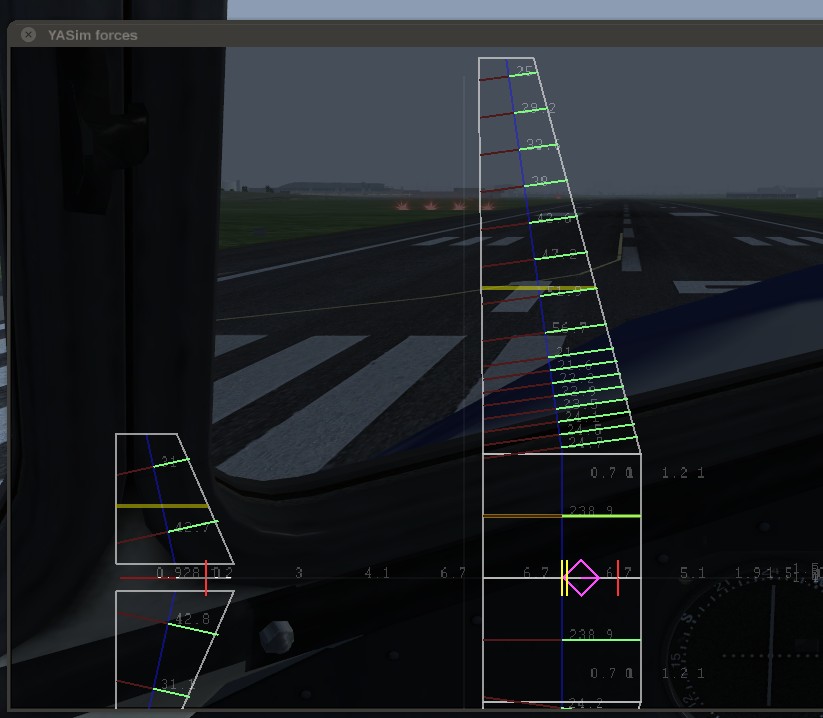Select the wing value '21'
This screenshot has height=718, width=823.
point(563,351)
